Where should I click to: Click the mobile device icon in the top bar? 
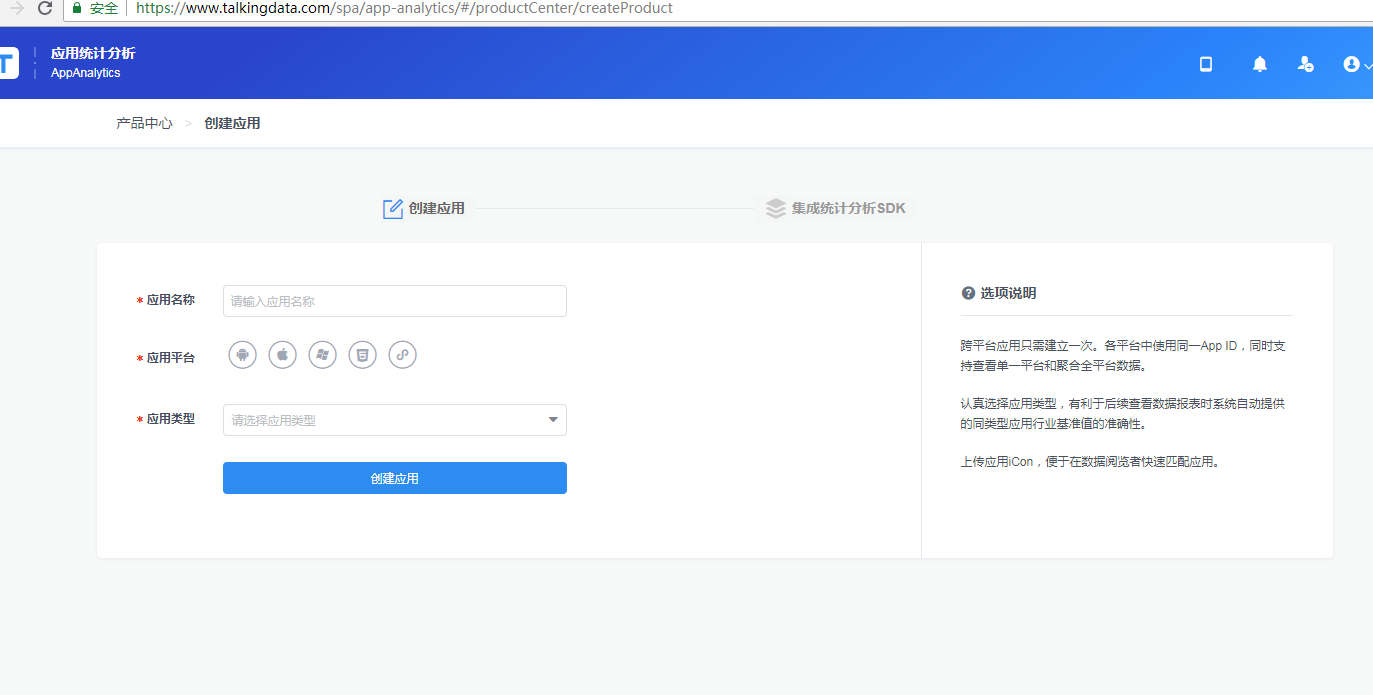1205,63
